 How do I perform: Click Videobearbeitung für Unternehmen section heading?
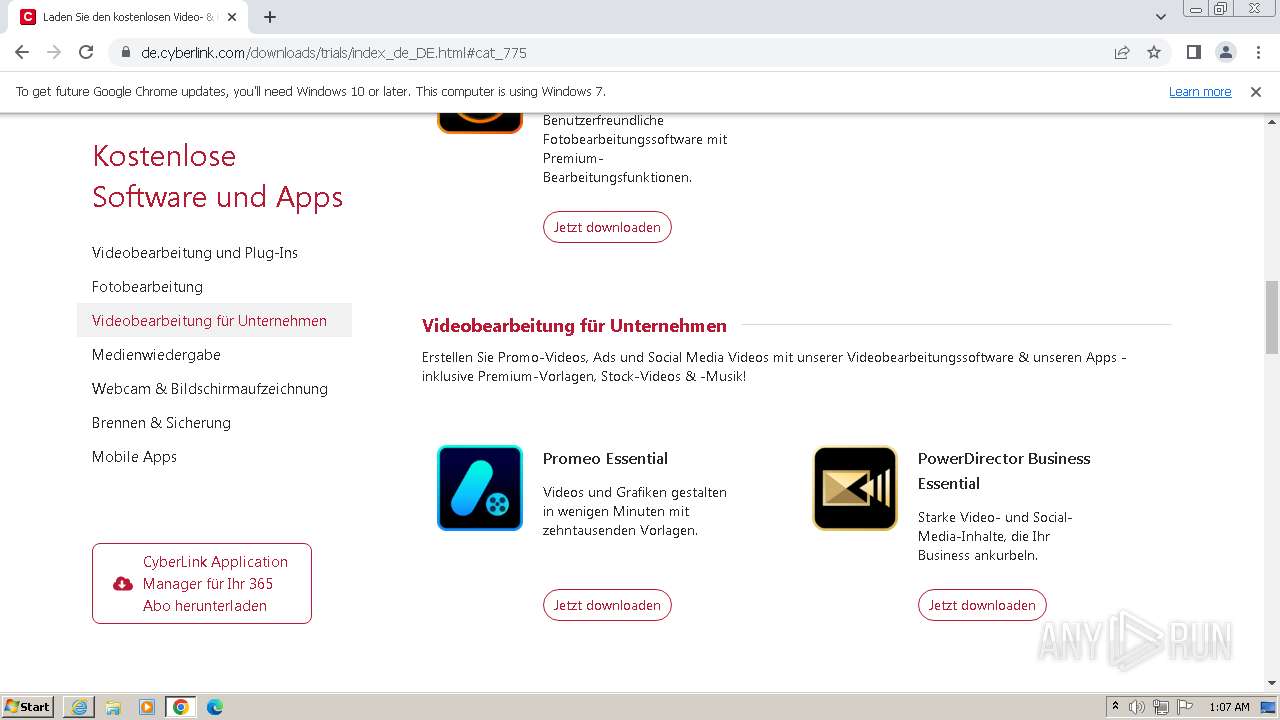tap(574, 326)
